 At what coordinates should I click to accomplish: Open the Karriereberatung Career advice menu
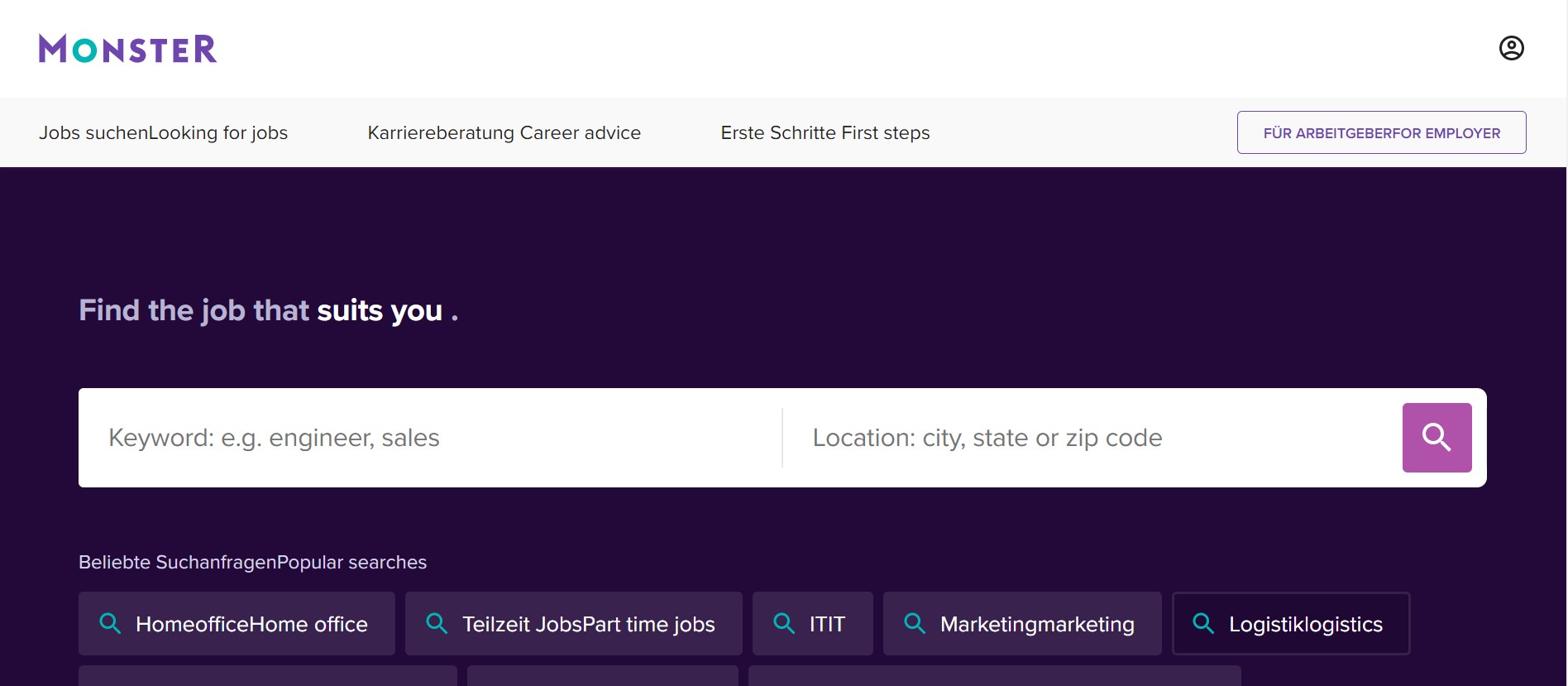[x=504, y=132]
